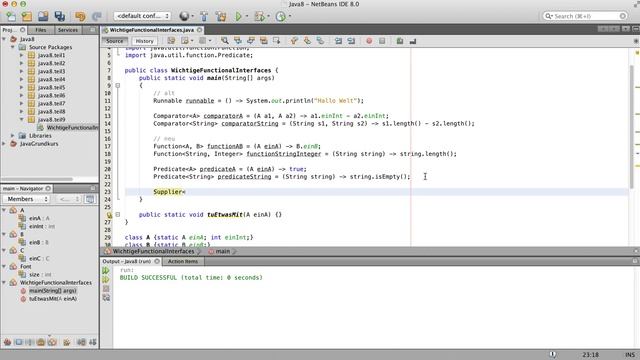640x360 pixels.
Task: Collapse the Font class in Navigator
Action: (x=4, y=267)
